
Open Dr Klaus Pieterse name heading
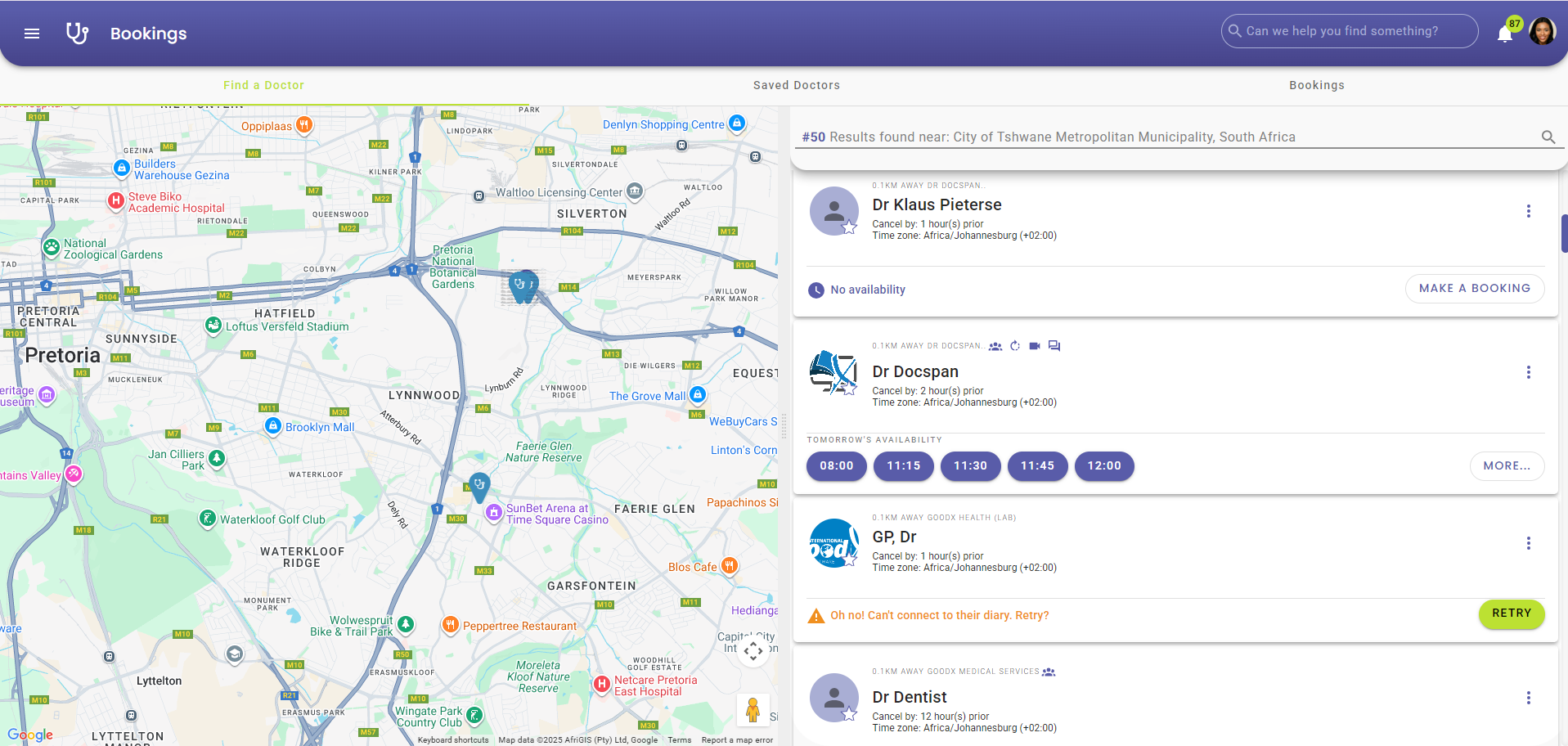click(937, 204)
